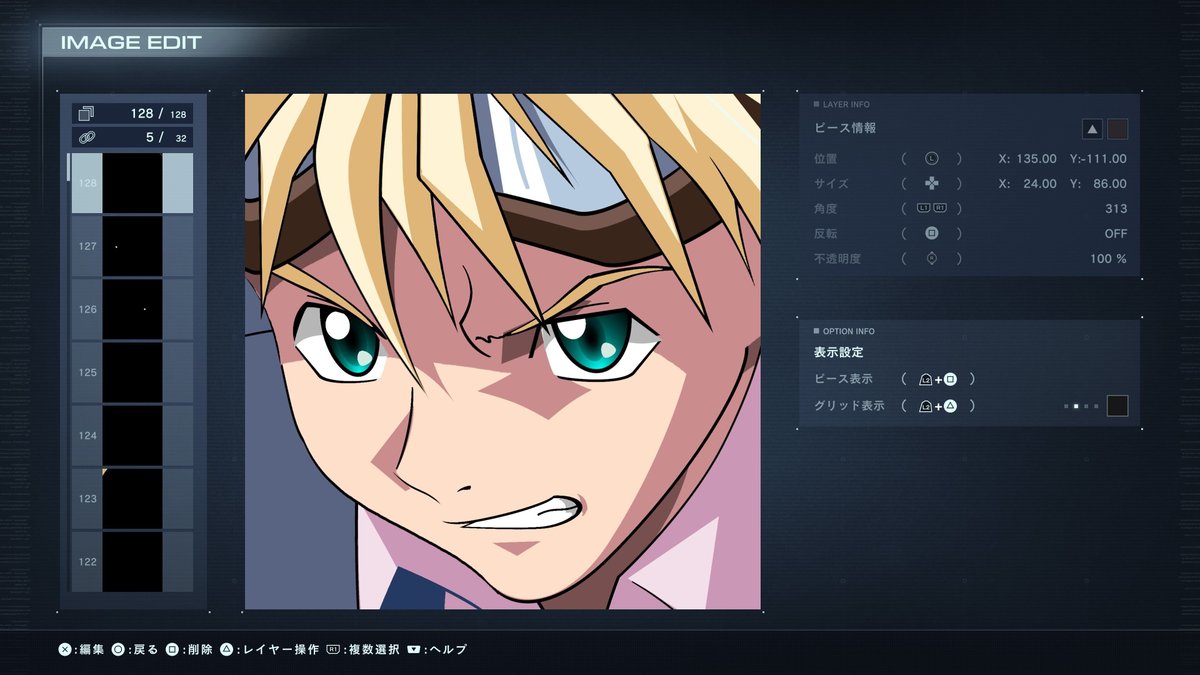1200x675 pixels.
Task: Toggle the 反転 OFF value
Action: pyautogui.click(x=1115, y=234)
